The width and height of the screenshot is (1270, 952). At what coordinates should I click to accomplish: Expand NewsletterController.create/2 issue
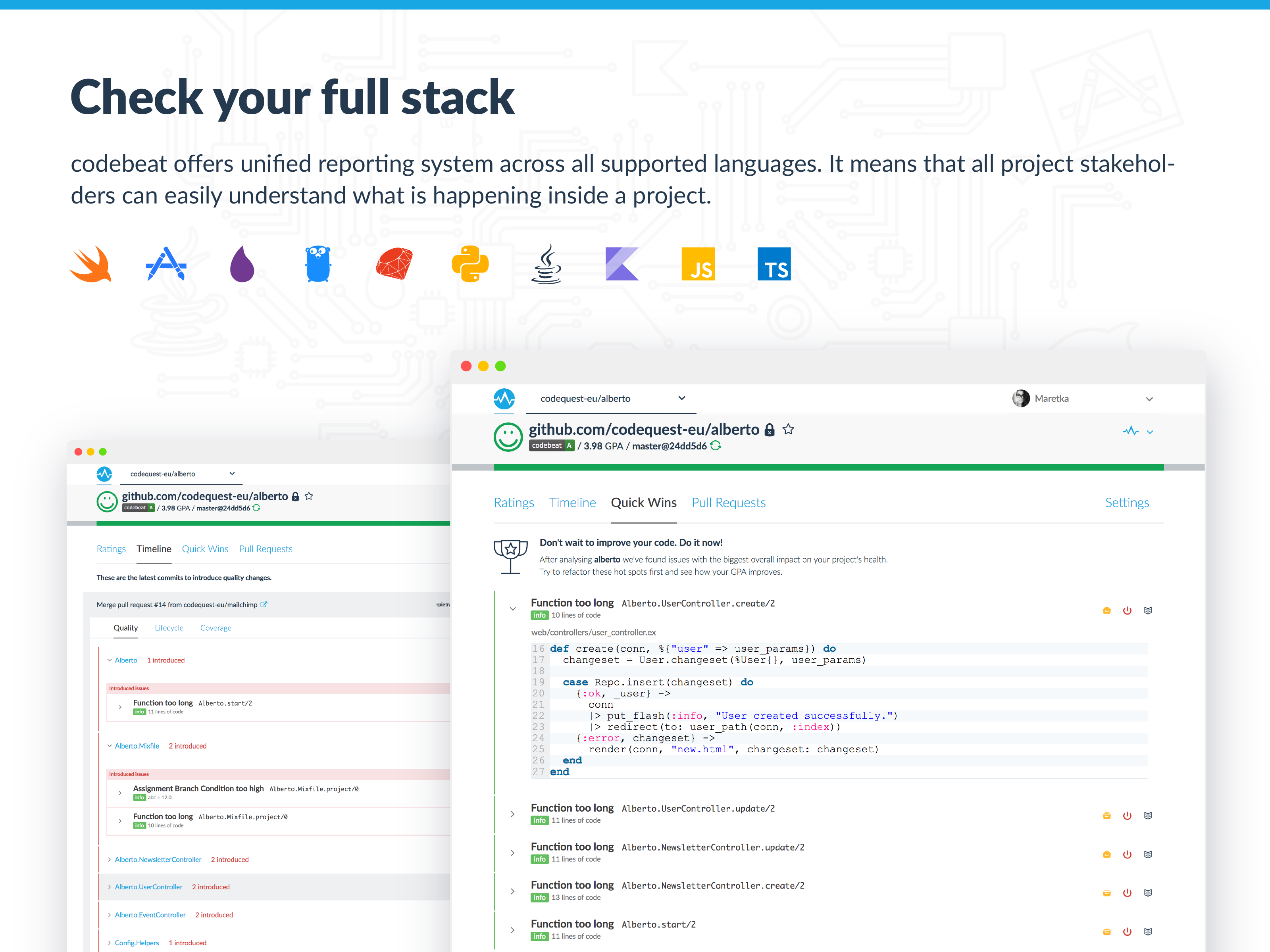point(513,891)
